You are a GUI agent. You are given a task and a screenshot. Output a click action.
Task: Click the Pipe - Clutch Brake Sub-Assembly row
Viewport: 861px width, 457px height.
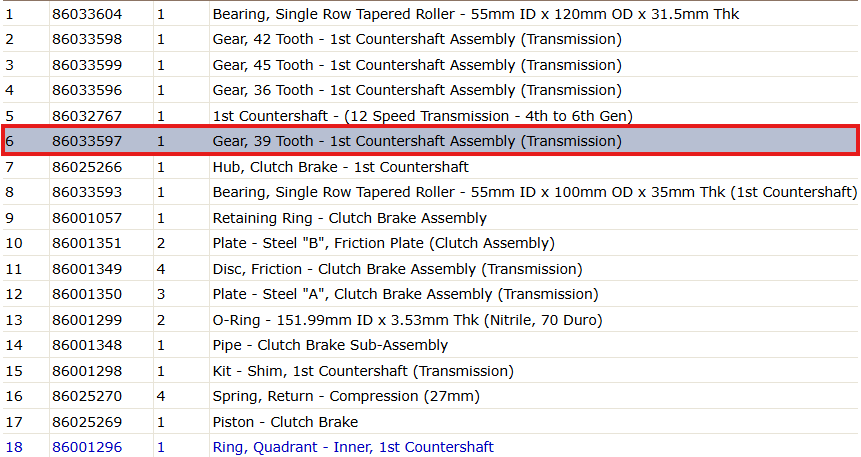(x=430, y=345)
